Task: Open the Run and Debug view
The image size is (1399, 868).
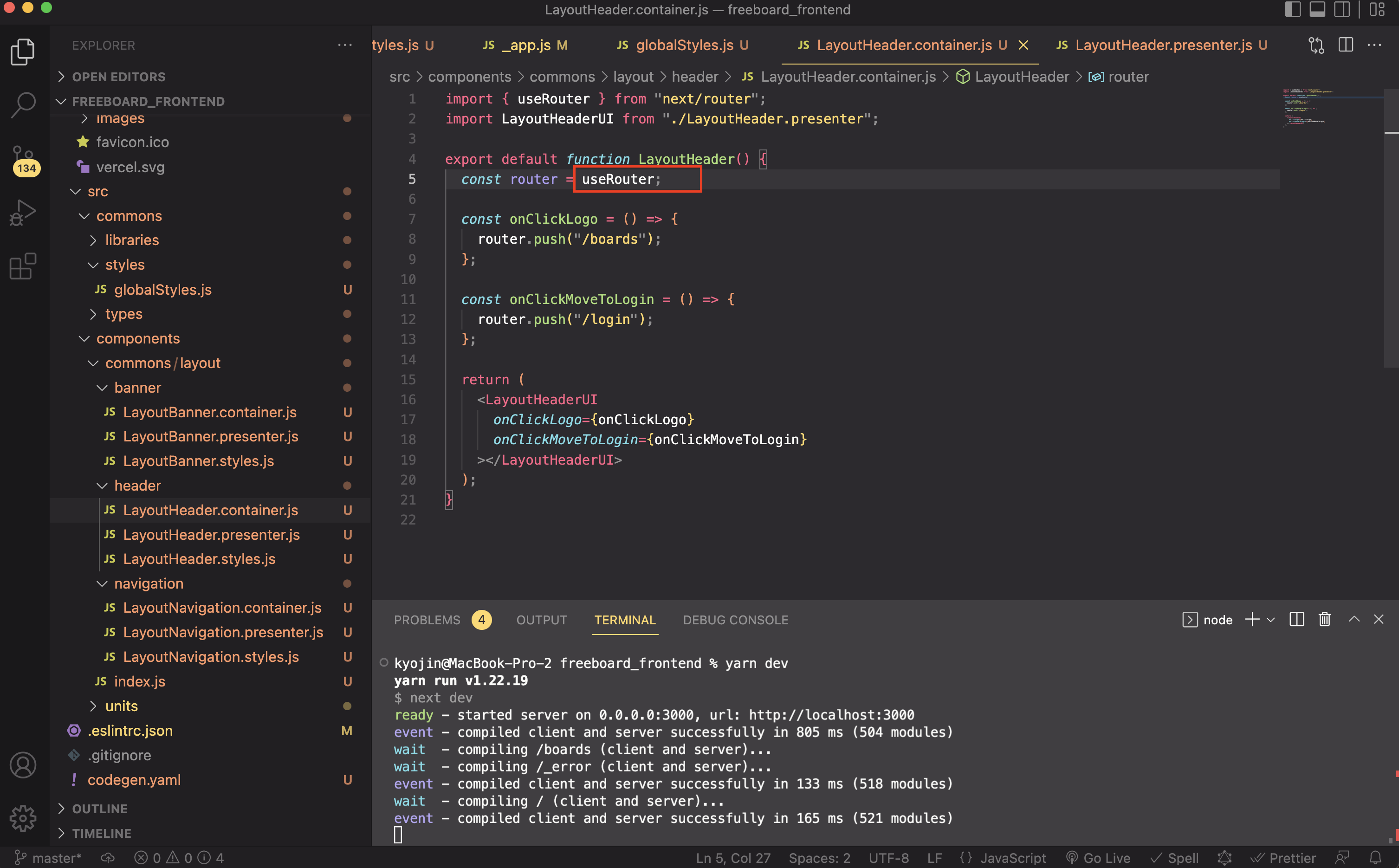Action: click(x=23, y=213)
